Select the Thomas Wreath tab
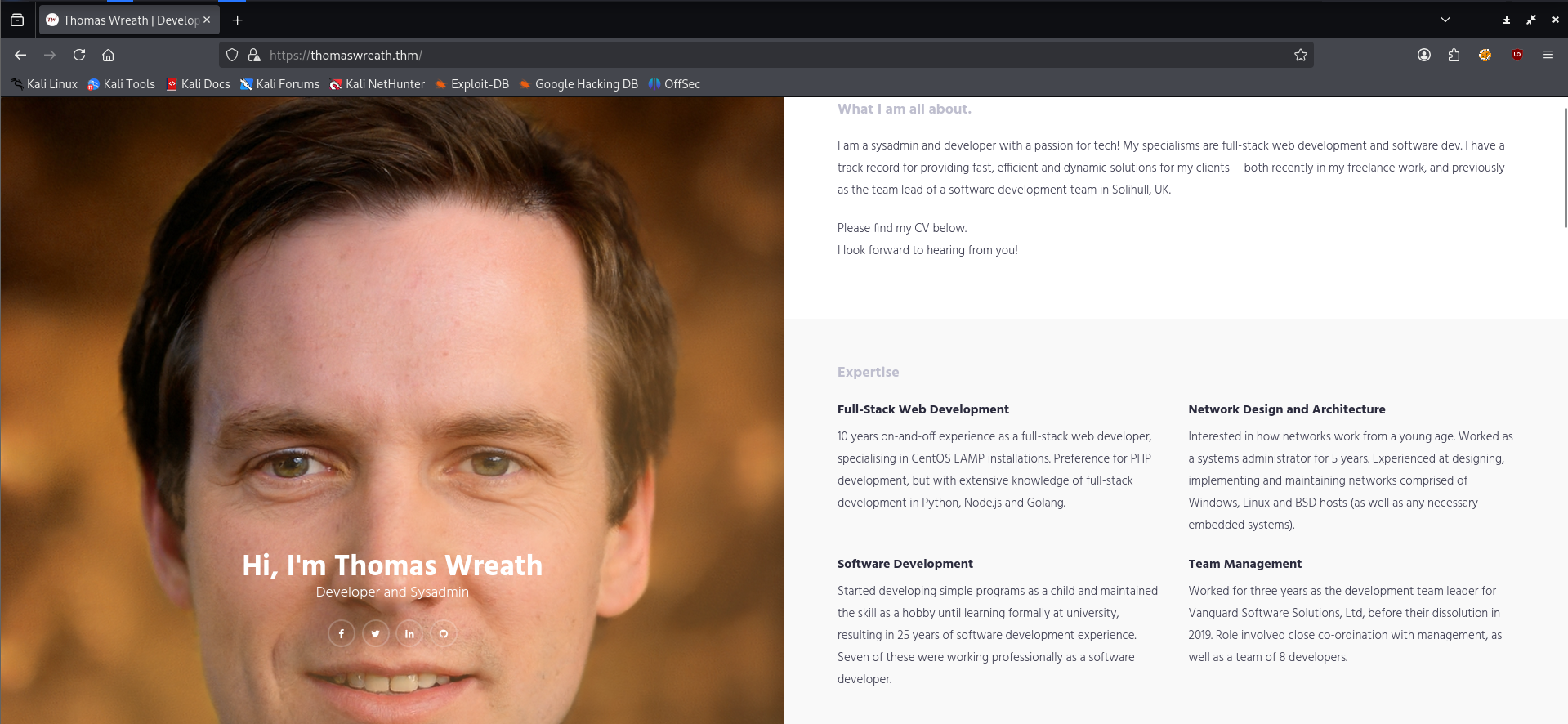The width and height of the screenshot is (1568, 724). [123, 20]
